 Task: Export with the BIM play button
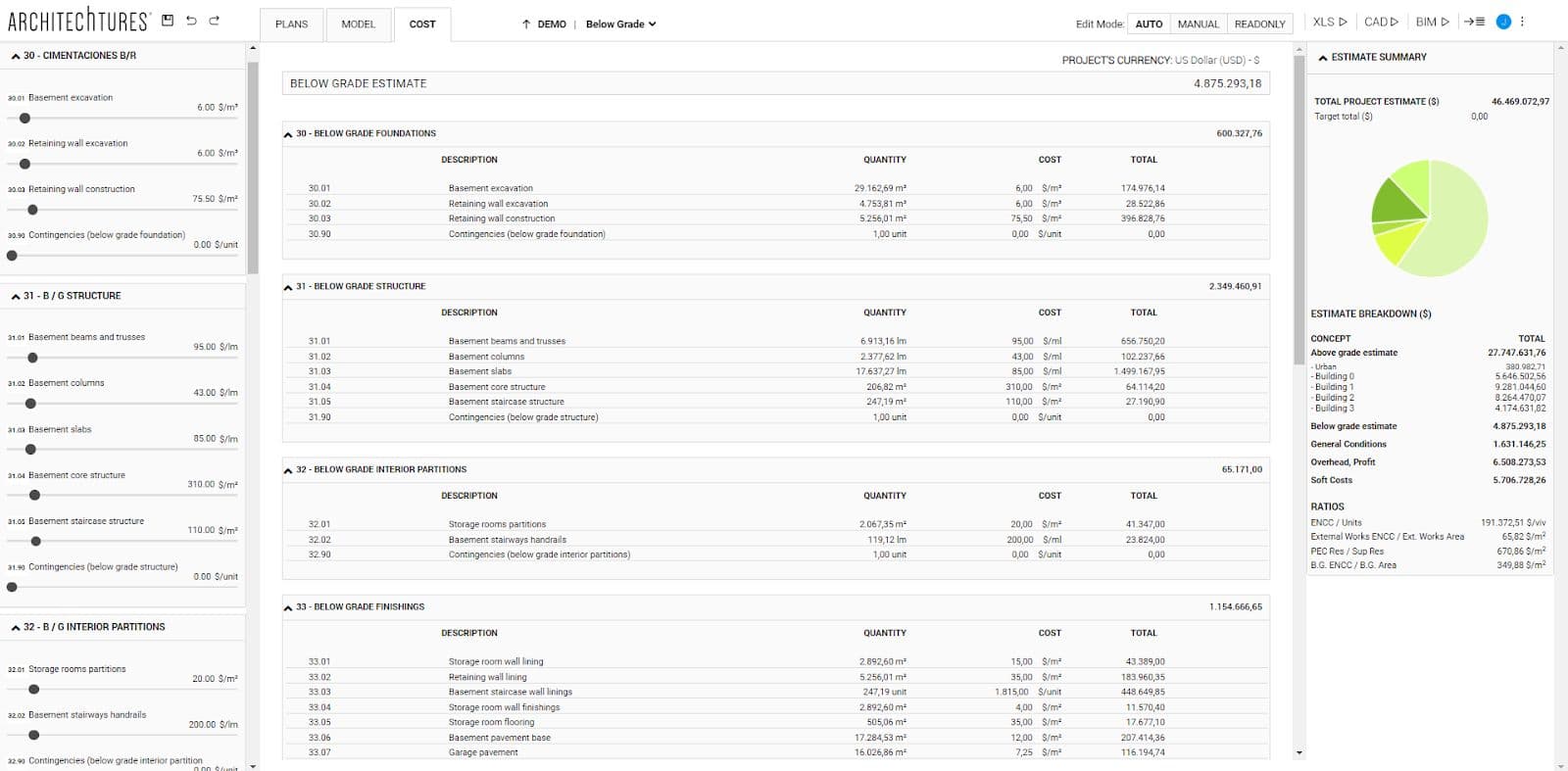coord(1432,22)
